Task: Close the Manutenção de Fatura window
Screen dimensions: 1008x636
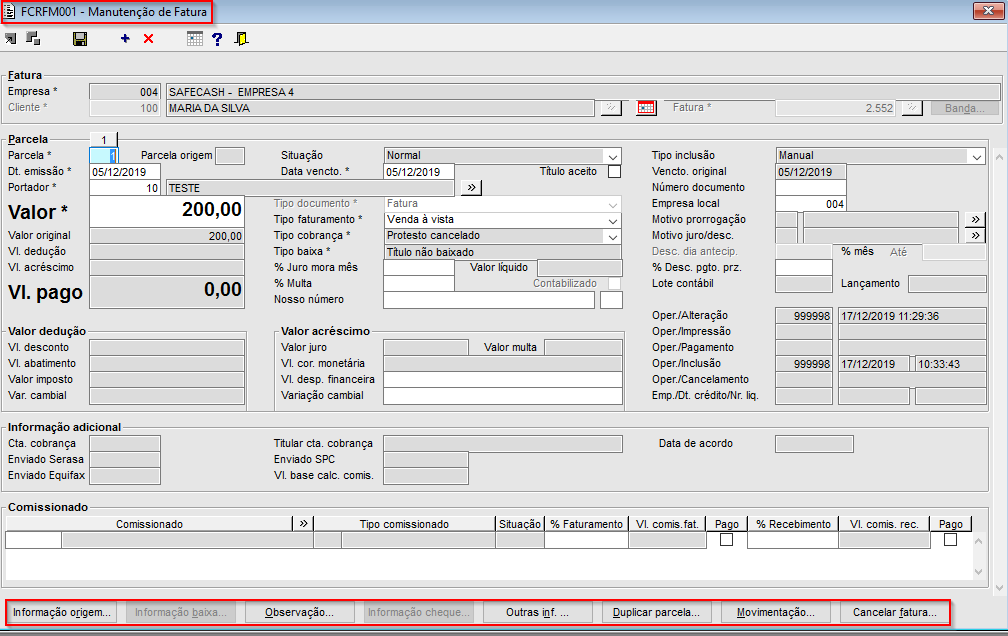Action: click(x=987, y=10)
